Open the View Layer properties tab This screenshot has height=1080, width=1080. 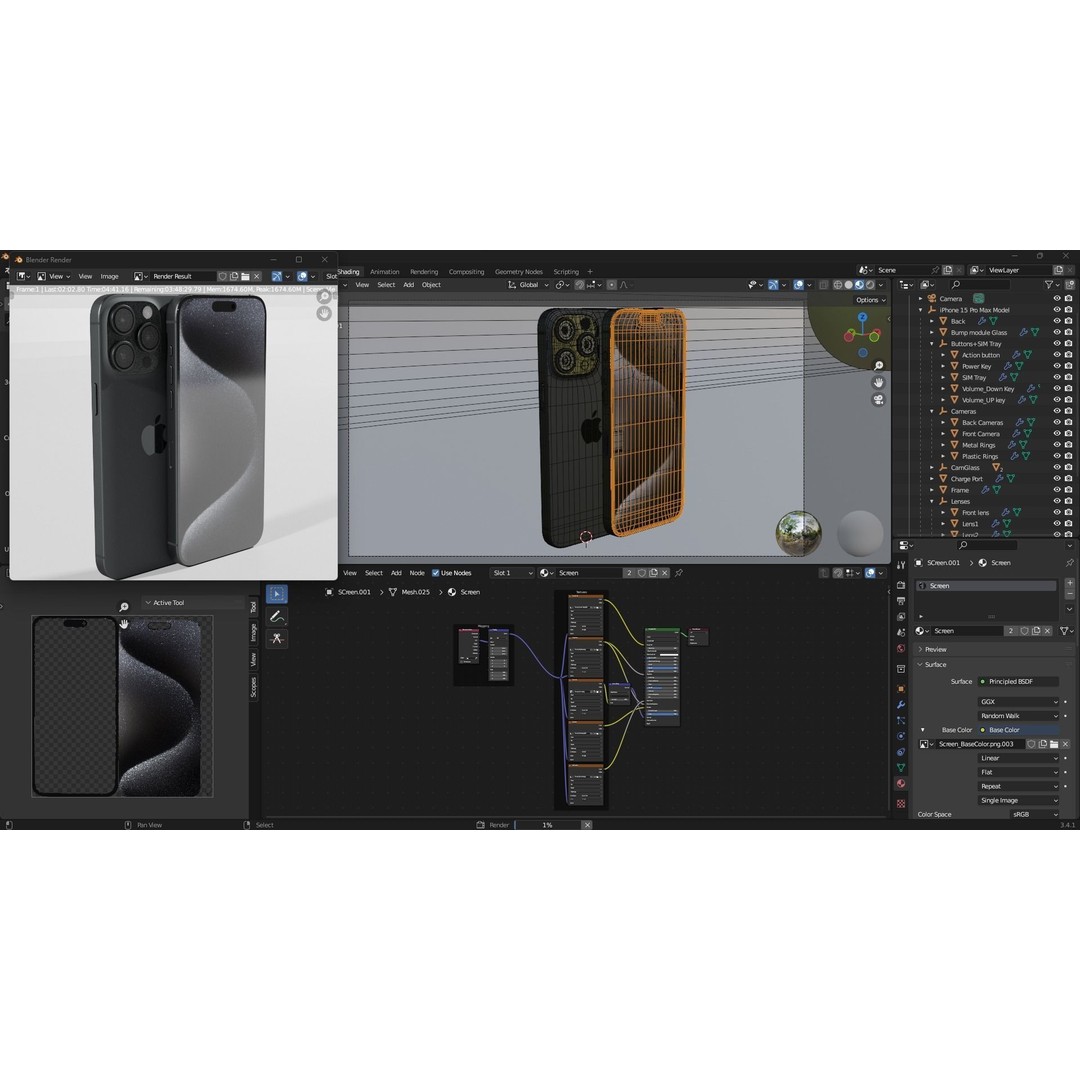(x=901, y=616)
